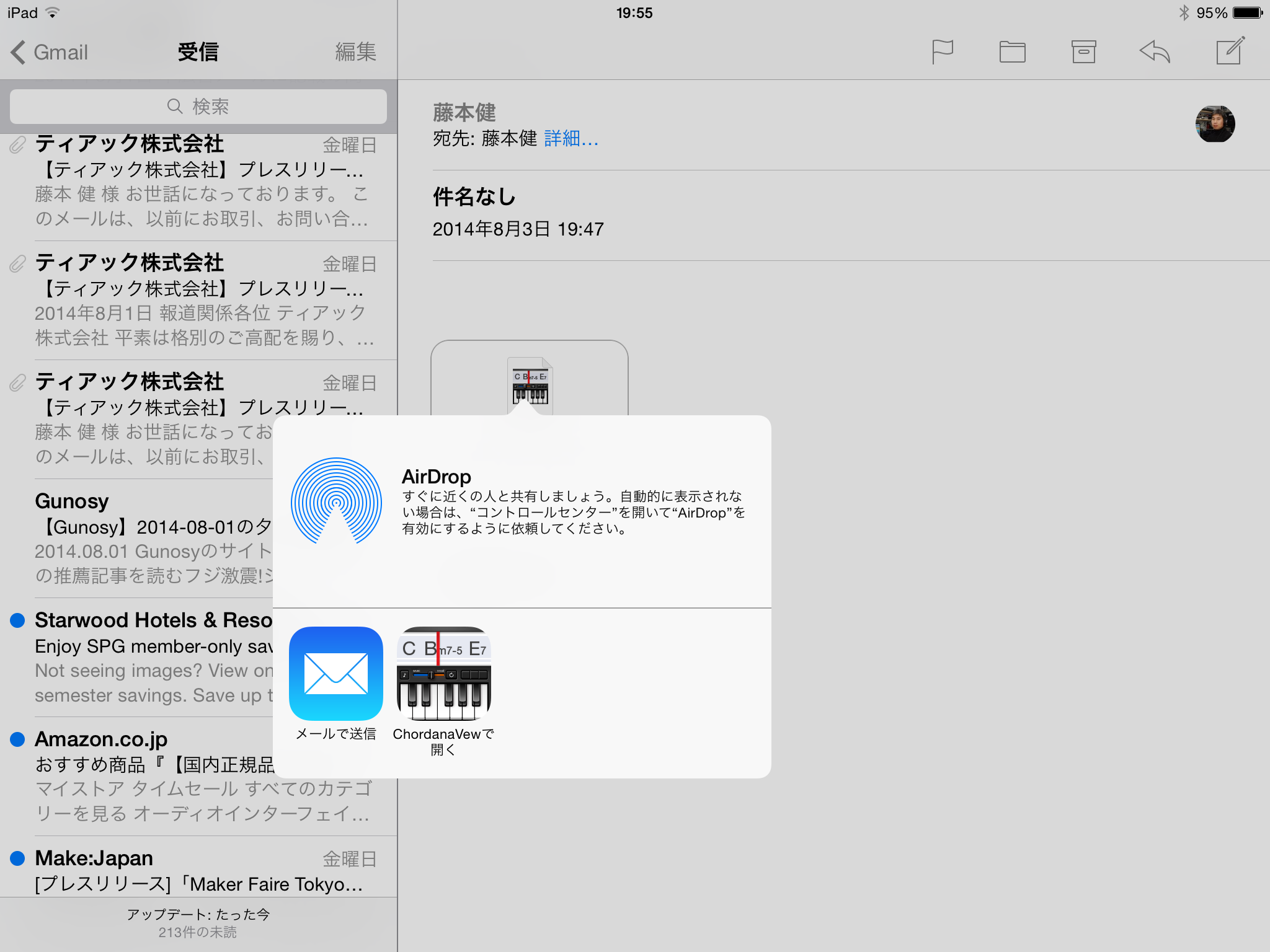
Task: Choose ChordanaVewで開く app icon
Action: pos(443,673)
